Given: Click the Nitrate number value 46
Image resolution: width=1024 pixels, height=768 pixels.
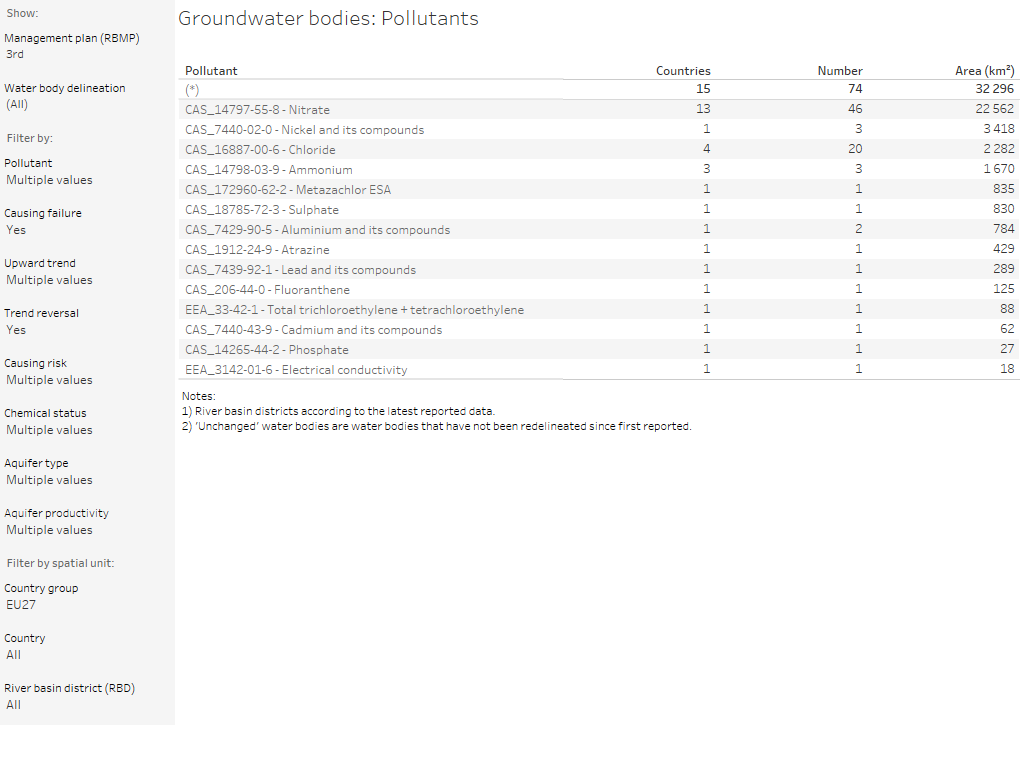Looking at the screenshot, I should pos(855,109).
